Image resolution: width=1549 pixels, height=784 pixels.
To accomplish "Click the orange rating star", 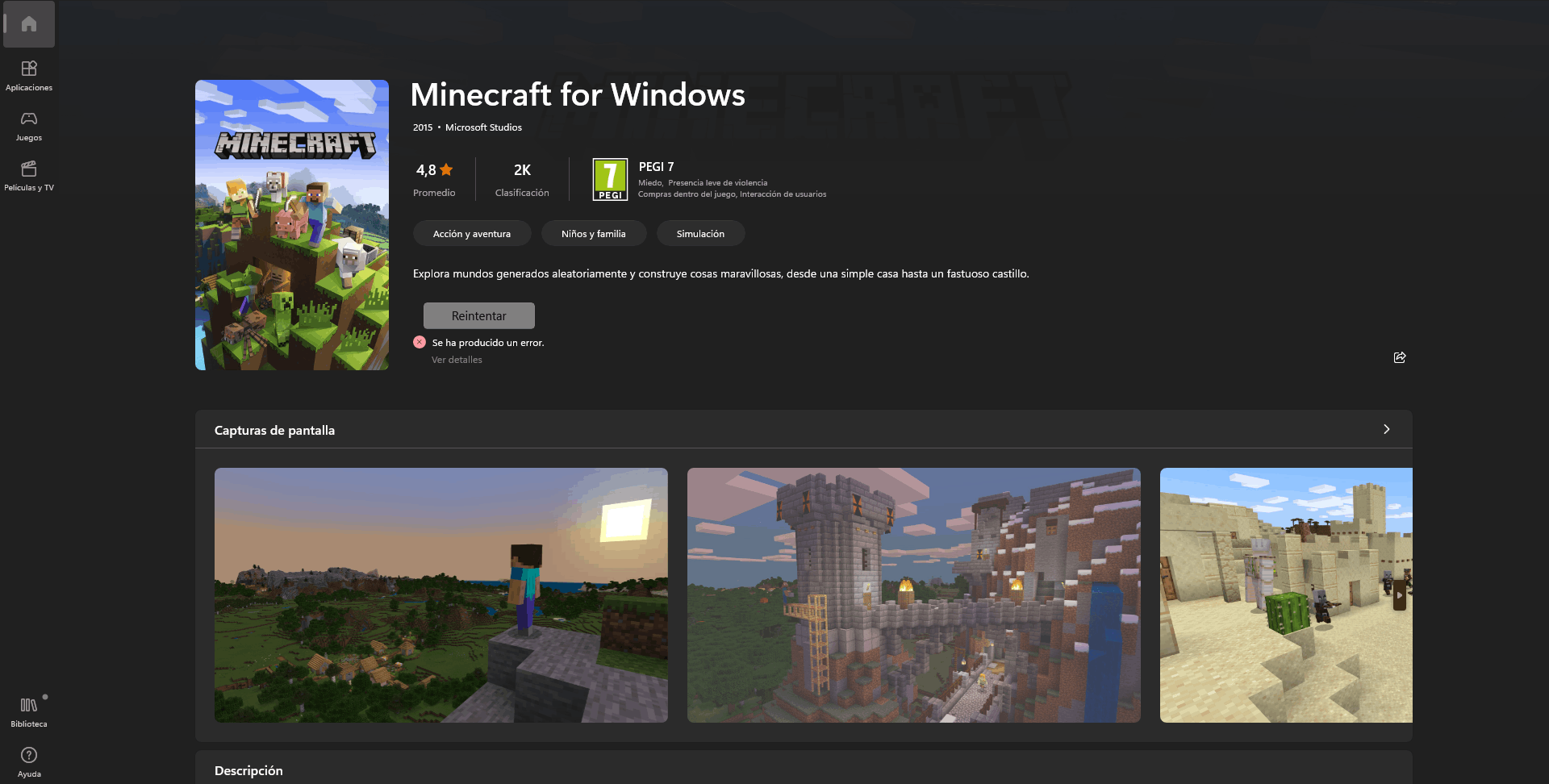I will (446, 169).
